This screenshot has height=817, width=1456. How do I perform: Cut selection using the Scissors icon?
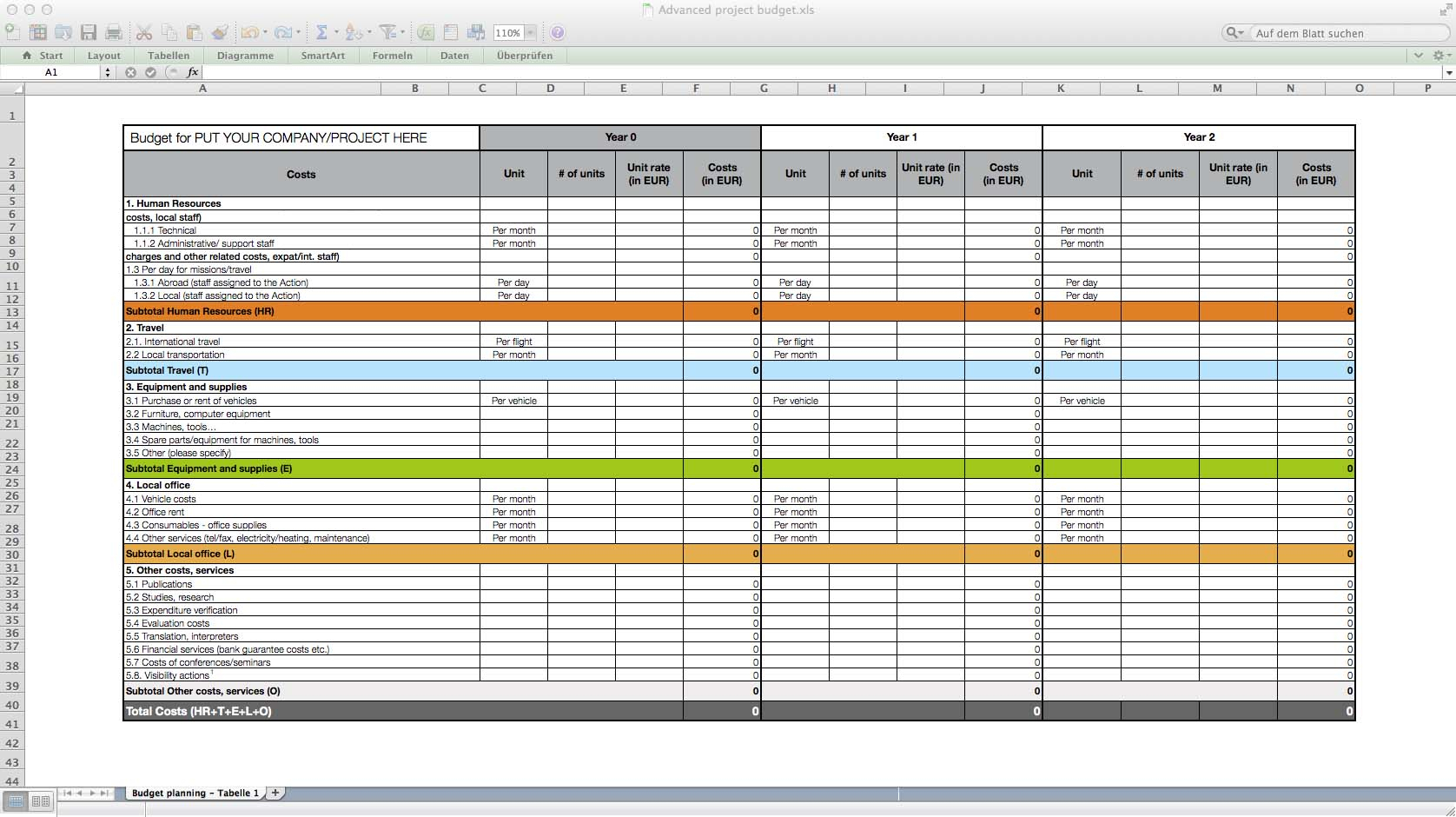pos(142,32)
